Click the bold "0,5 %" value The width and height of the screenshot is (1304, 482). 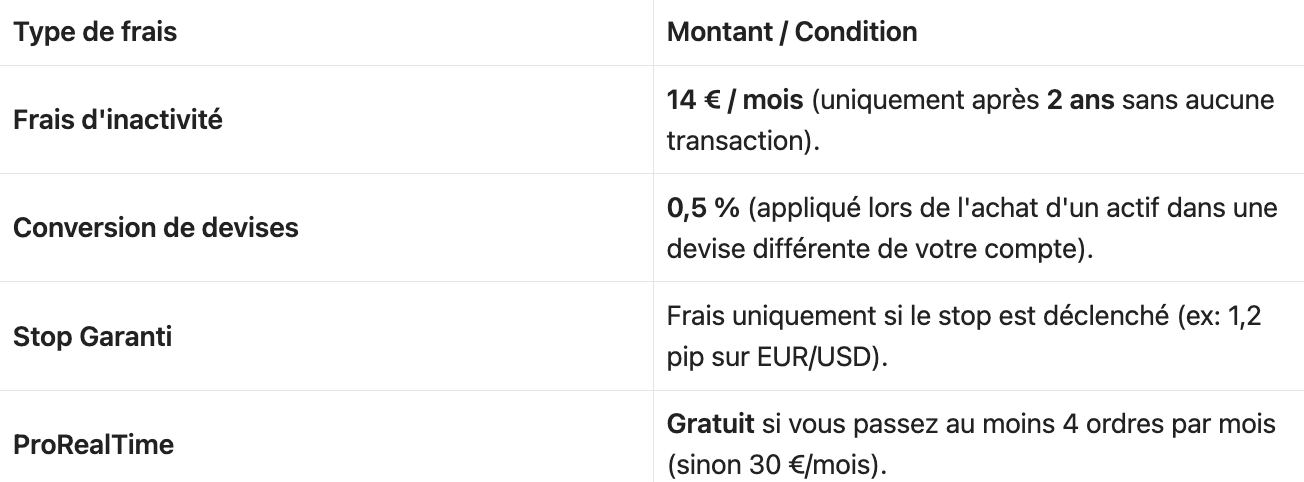click(703, 208)
